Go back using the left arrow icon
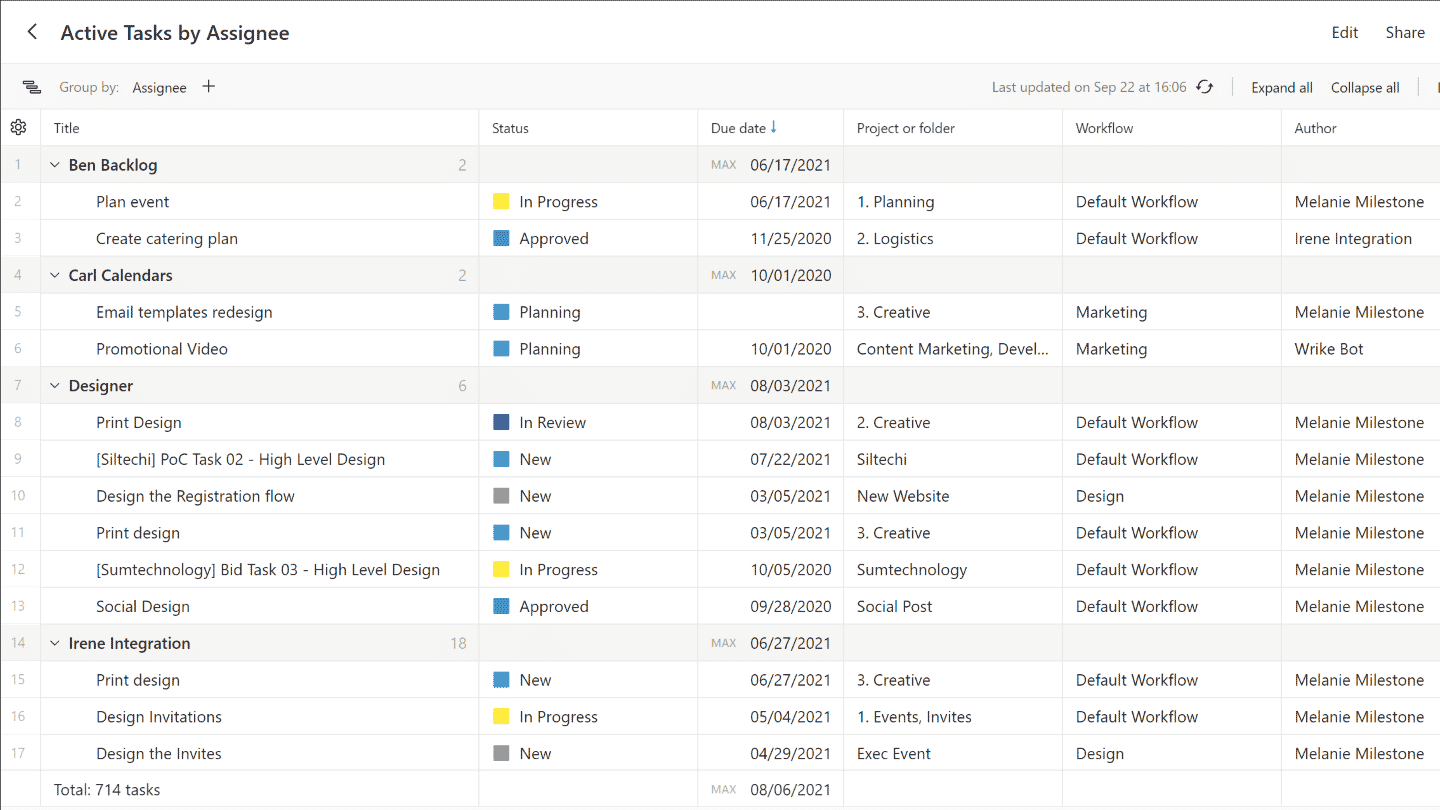 (32, 32)
